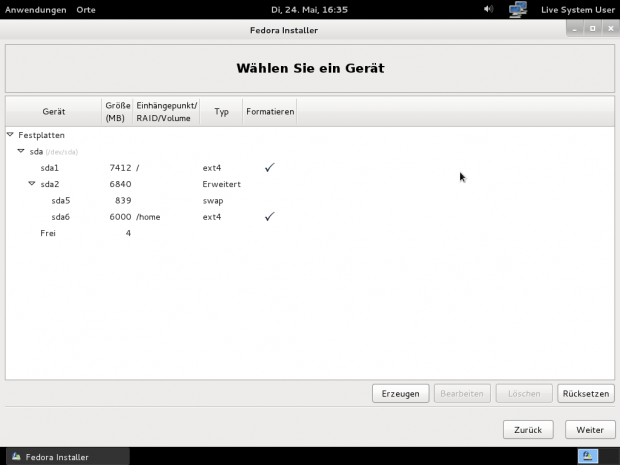Proceed with the Weiter button

tap(590, 429)
